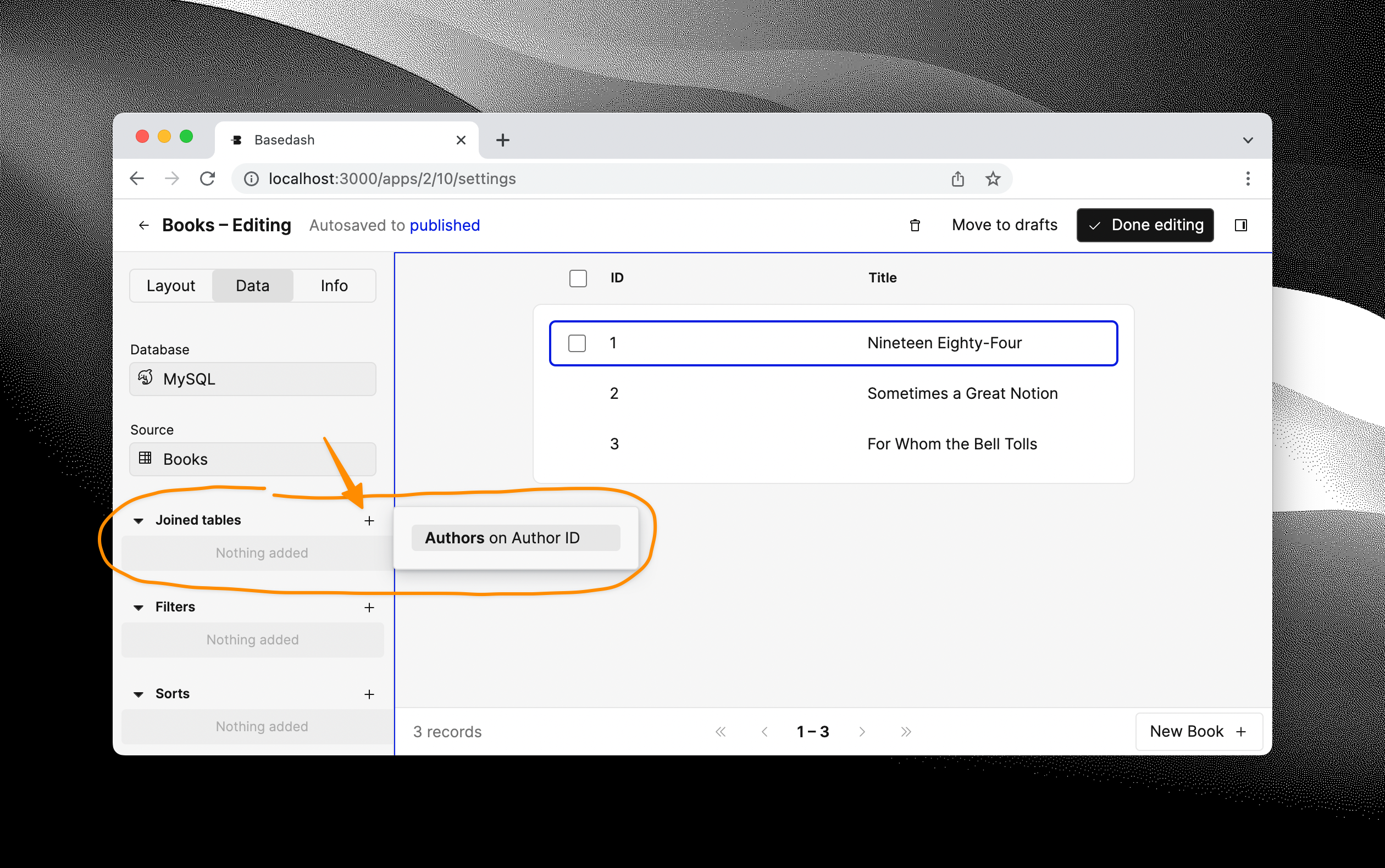1385x868 pixels.
Task: Add a sort with plus icon
Action: click(x=369, y=694)
